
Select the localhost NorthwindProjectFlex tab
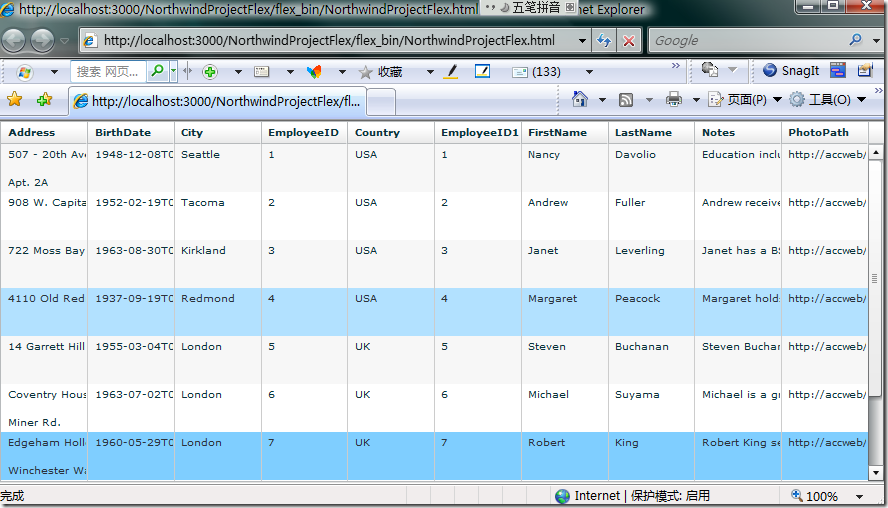tap(218, 101)
